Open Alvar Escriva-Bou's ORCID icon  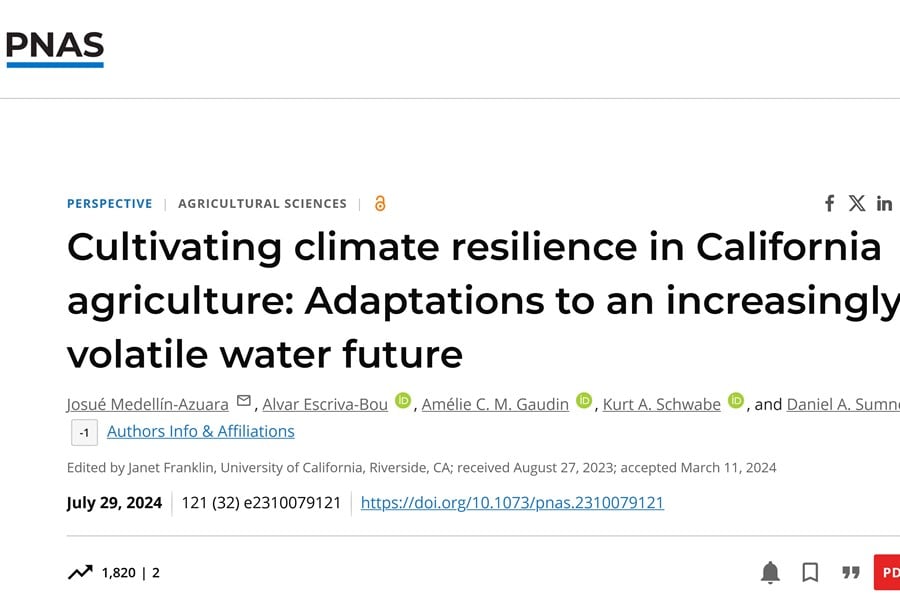point(403,401)
